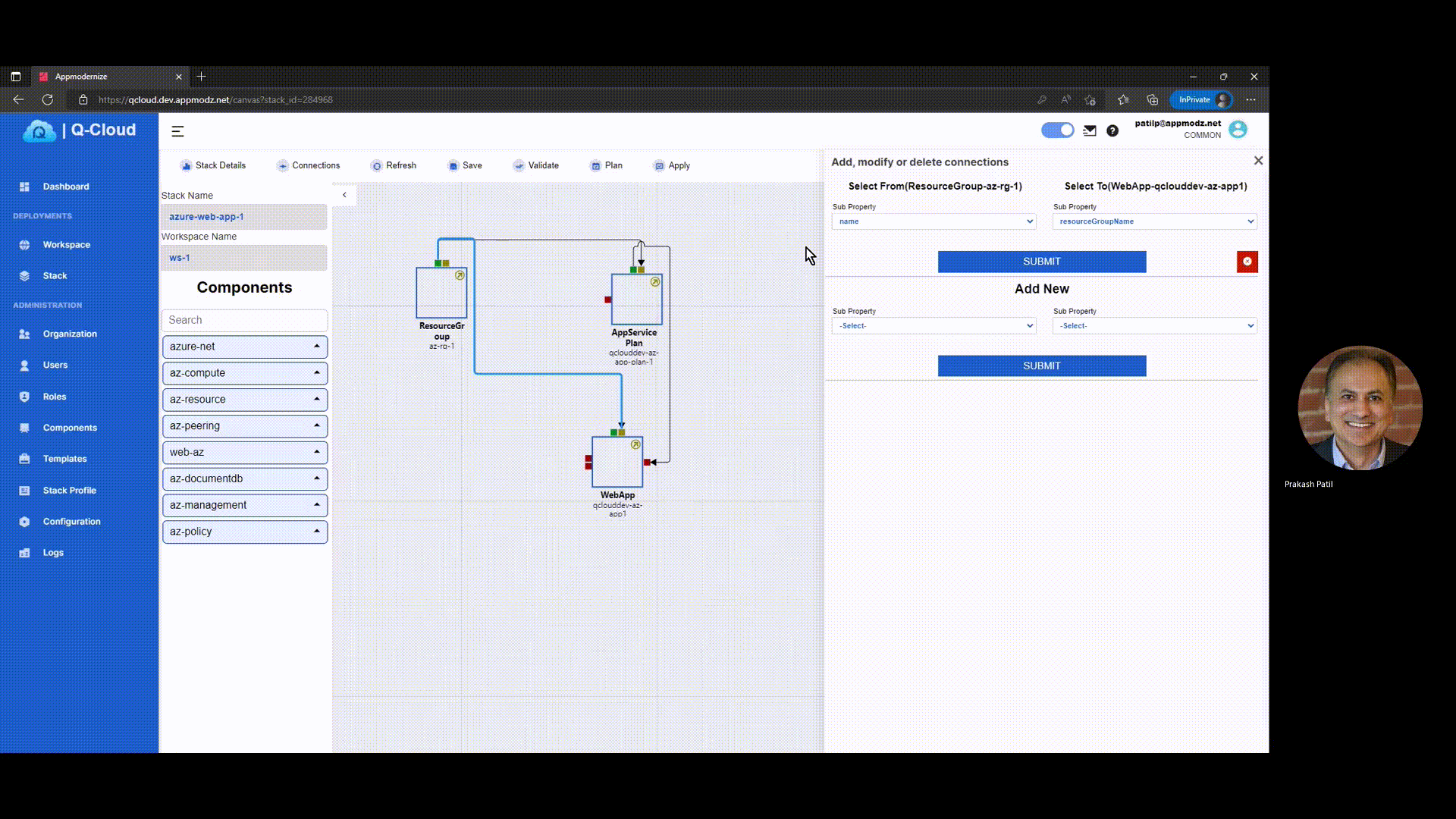Screen dimensions: 1456x819
Task: Expand az-management component group
Action: (x=245, y=505)
